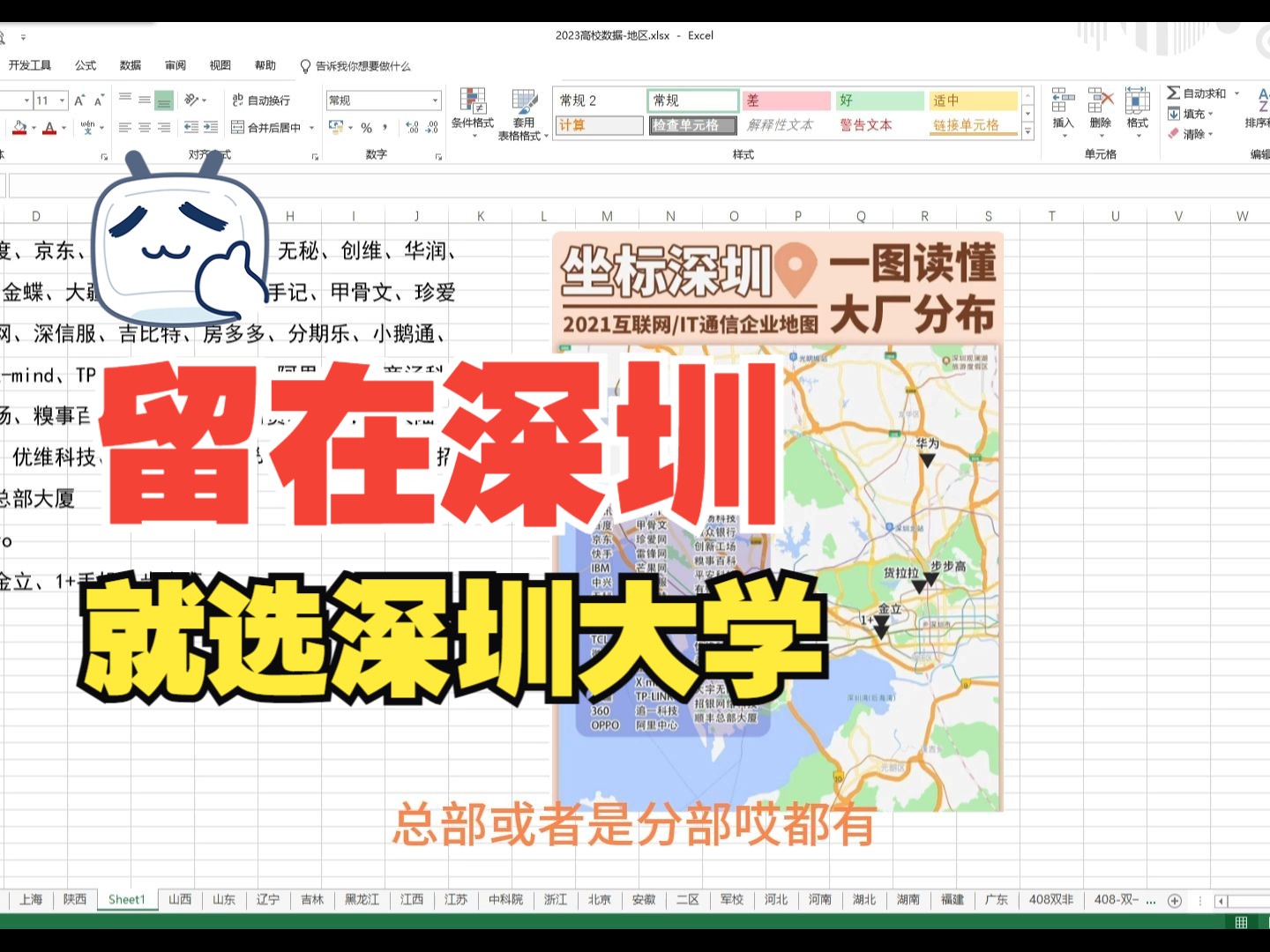Open the 填充 fill dropdown
Screen dimensions: 1270x952
click(1191, 114)
